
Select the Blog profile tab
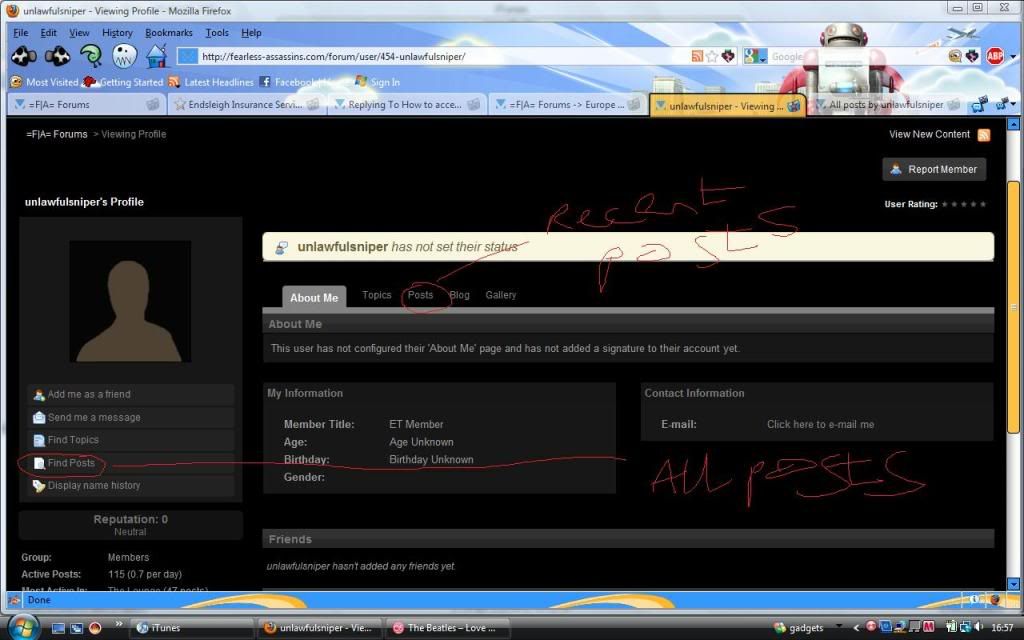(x=460, y=295)
